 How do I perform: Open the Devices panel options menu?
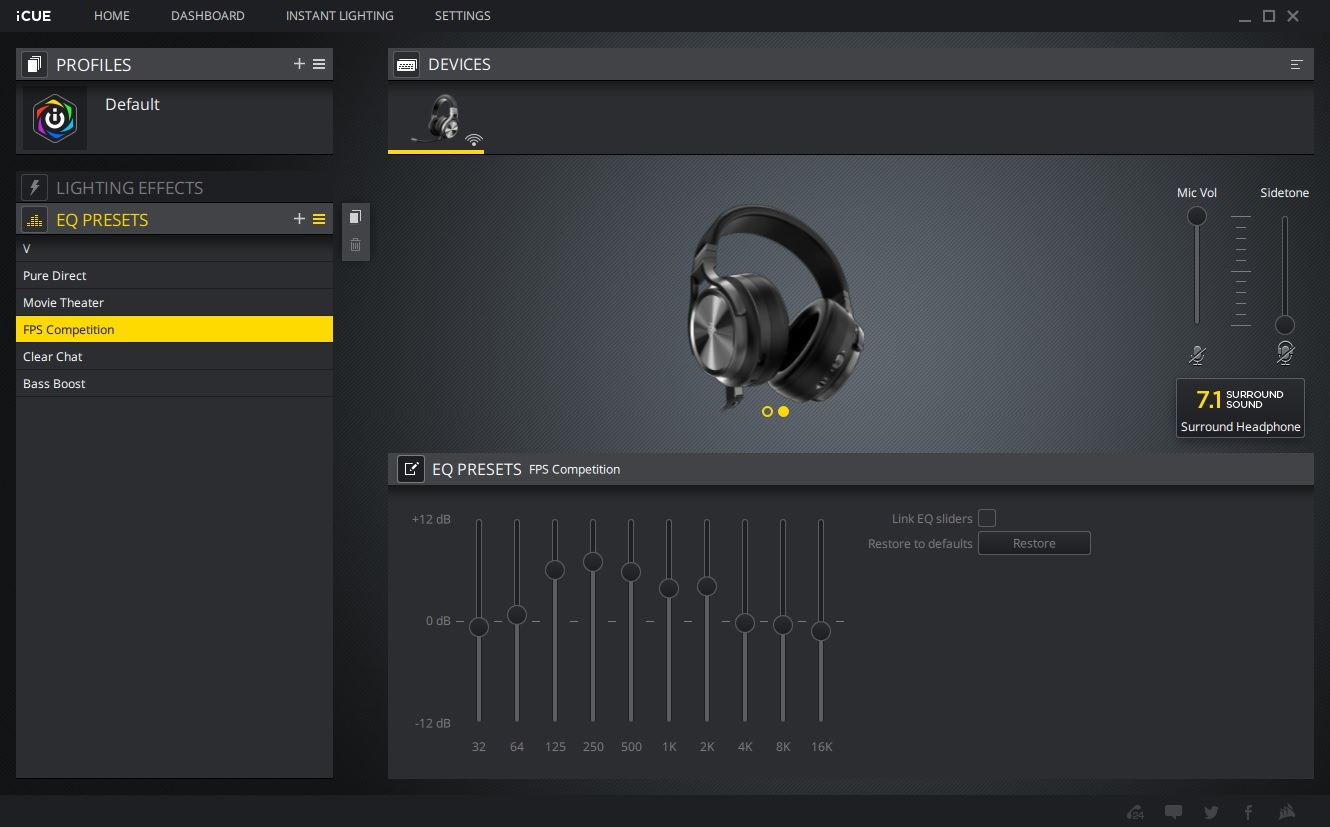(x=1297, y=64)
